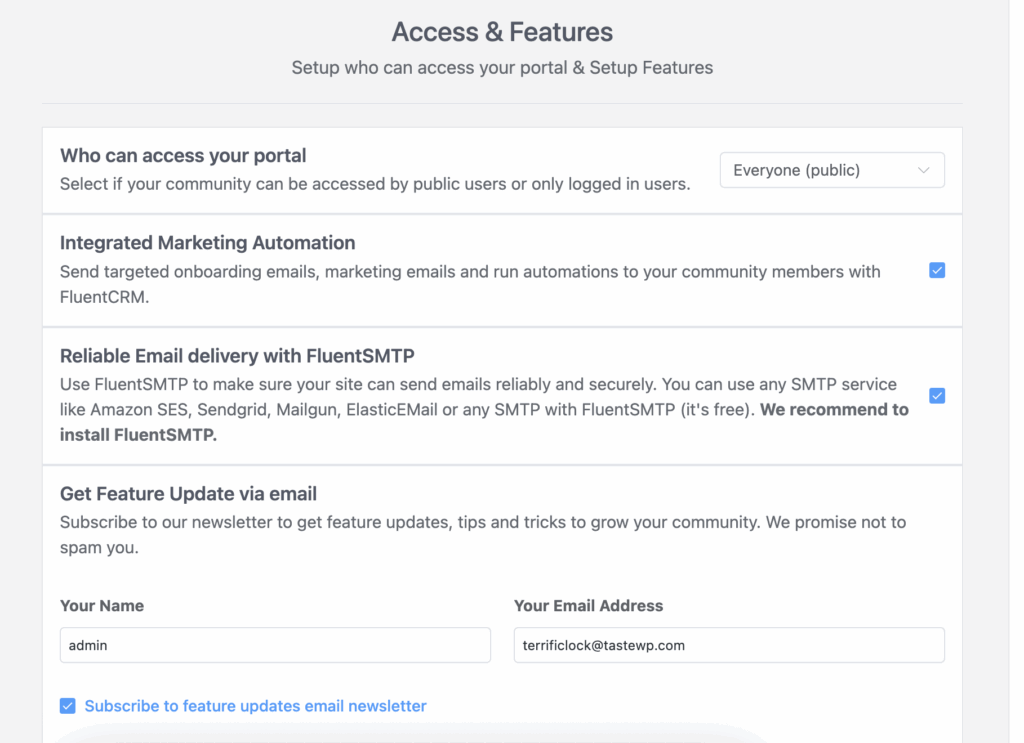
Task: Click the 'Your Email Address' label
Action: pos(588,606)
